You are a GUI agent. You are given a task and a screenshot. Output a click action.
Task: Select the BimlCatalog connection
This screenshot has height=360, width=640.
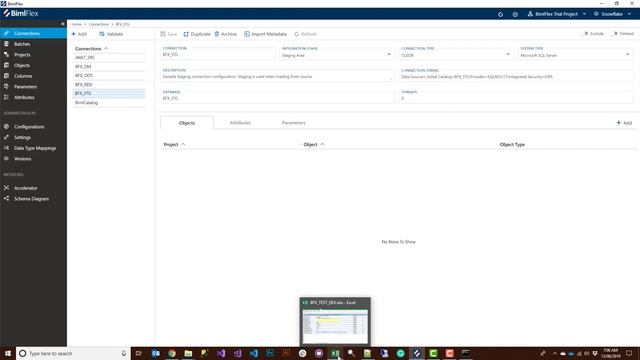109,102
